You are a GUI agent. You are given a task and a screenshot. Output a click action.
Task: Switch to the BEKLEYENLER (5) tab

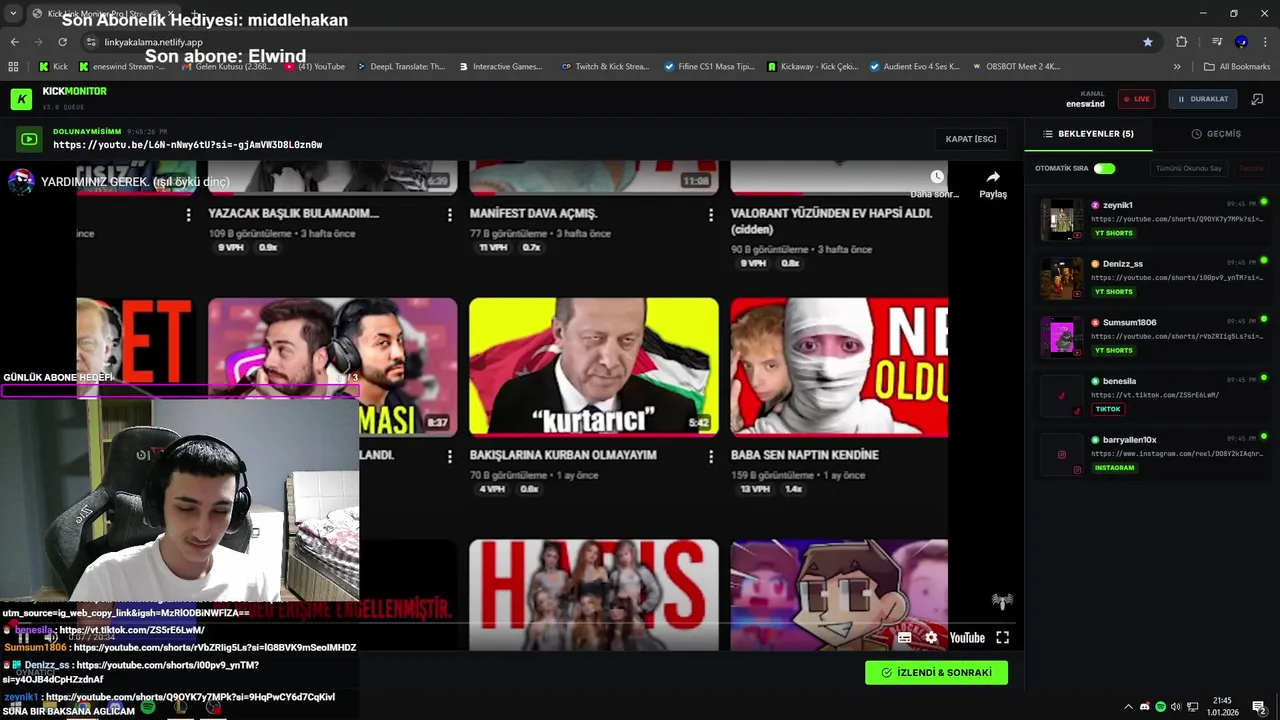pos(1088,133)
